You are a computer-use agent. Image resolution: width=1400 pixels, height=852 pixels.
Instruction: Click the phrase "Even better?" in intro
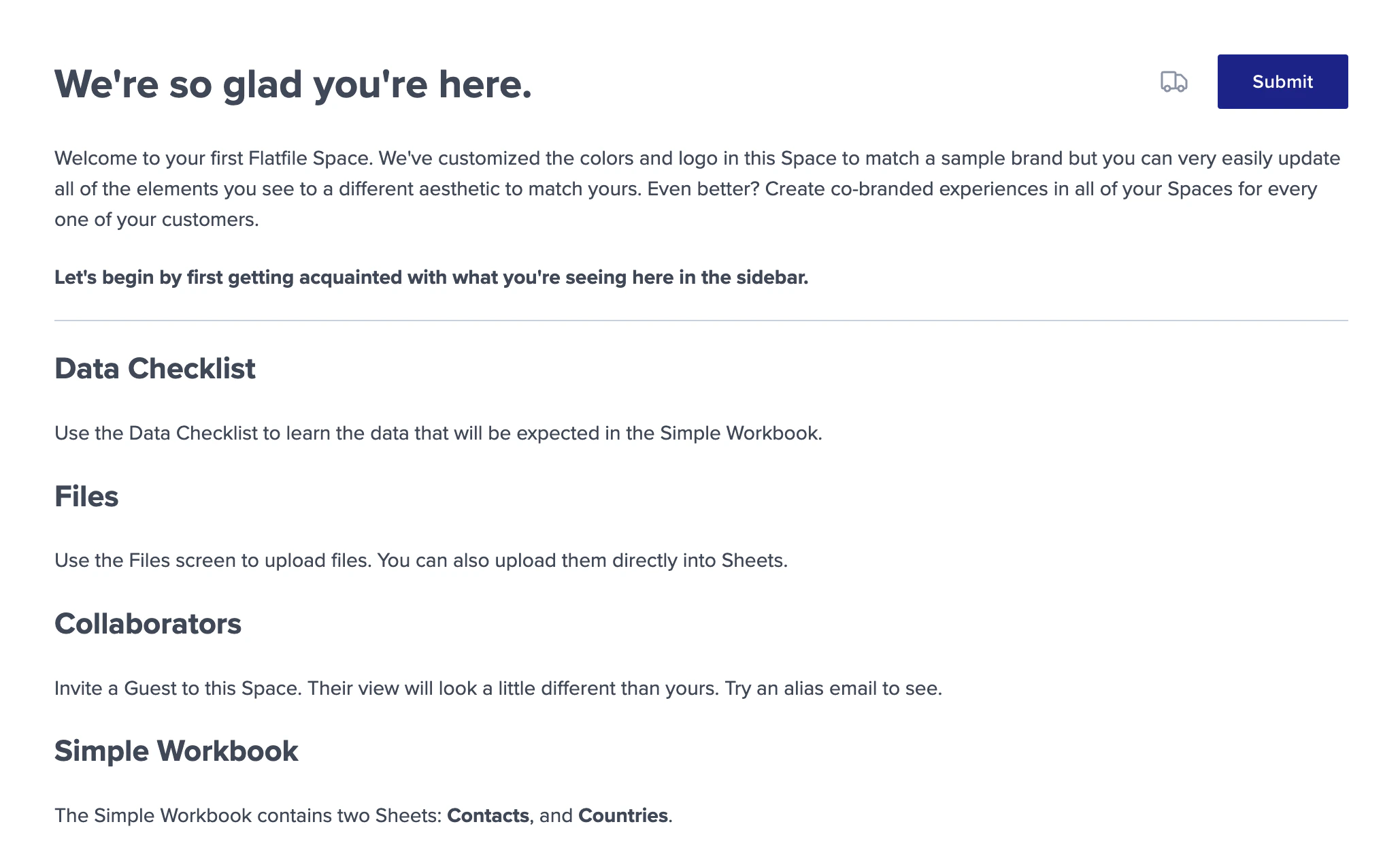[703, 189]
